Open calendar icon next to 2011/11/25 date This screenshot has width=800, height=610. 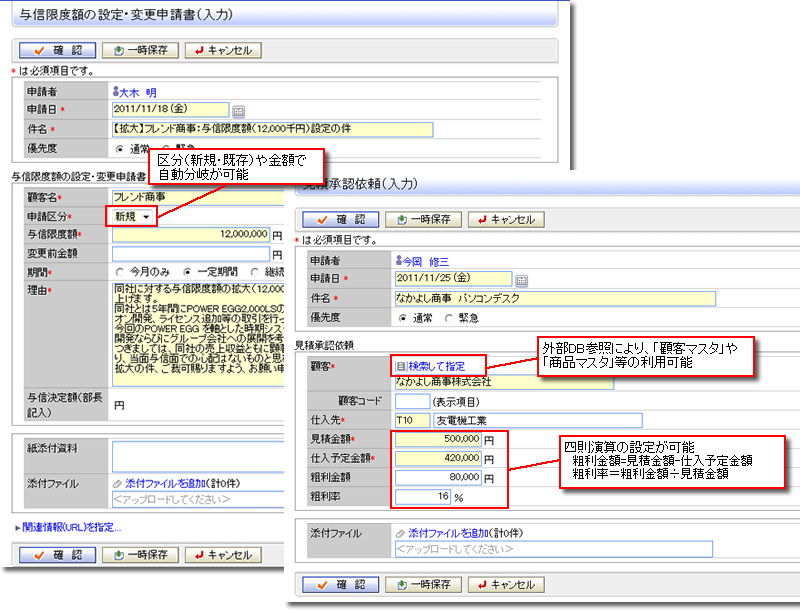click(521, 281)
